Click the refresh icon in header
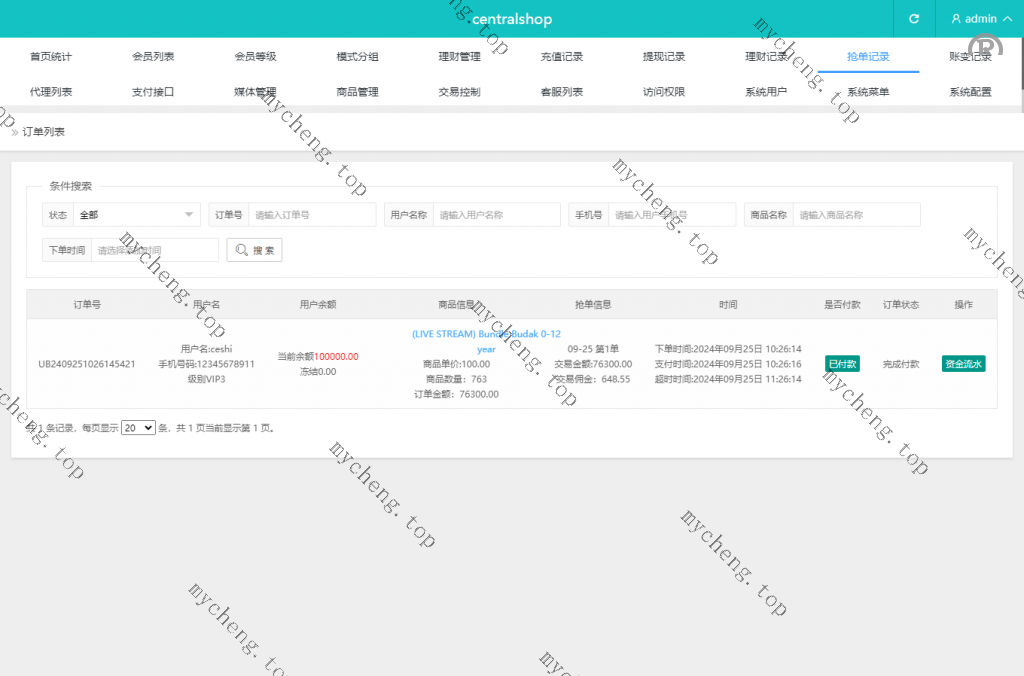Image resolution: width=1024 pixels, height=676 pixels. [913, 19]
